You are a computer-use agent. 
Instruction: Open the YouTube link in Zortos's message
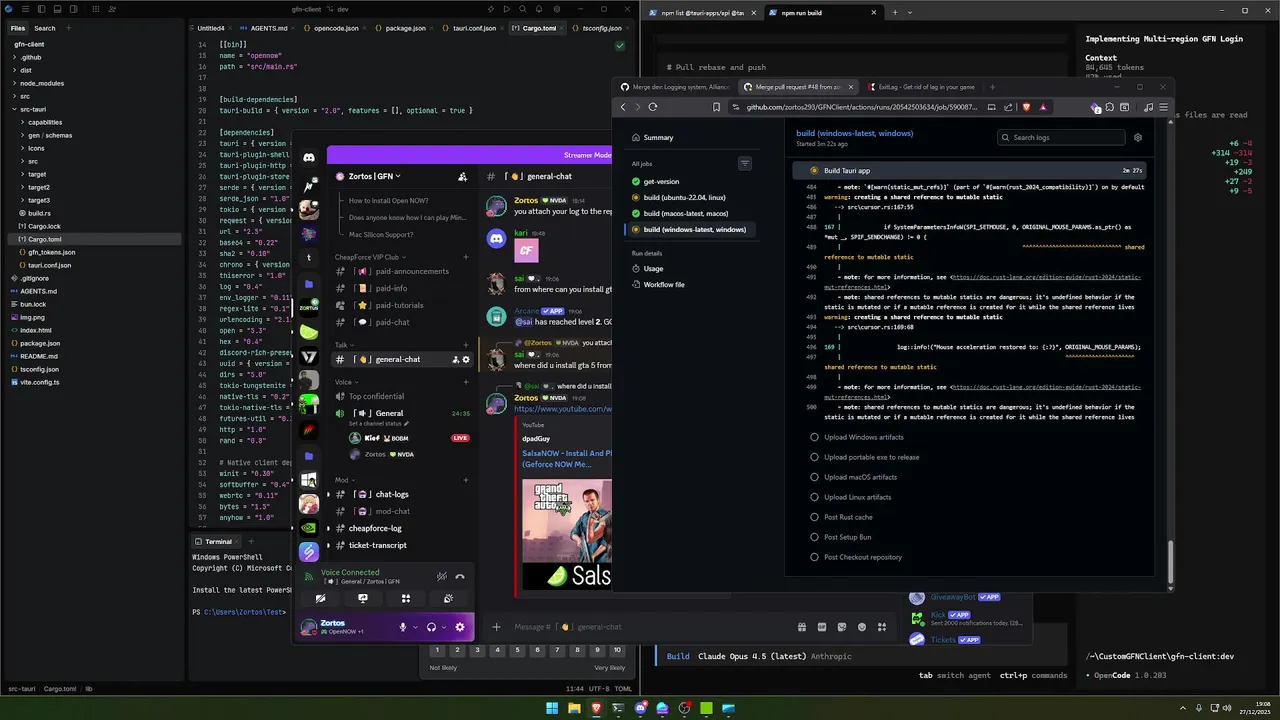coord(562,409)
